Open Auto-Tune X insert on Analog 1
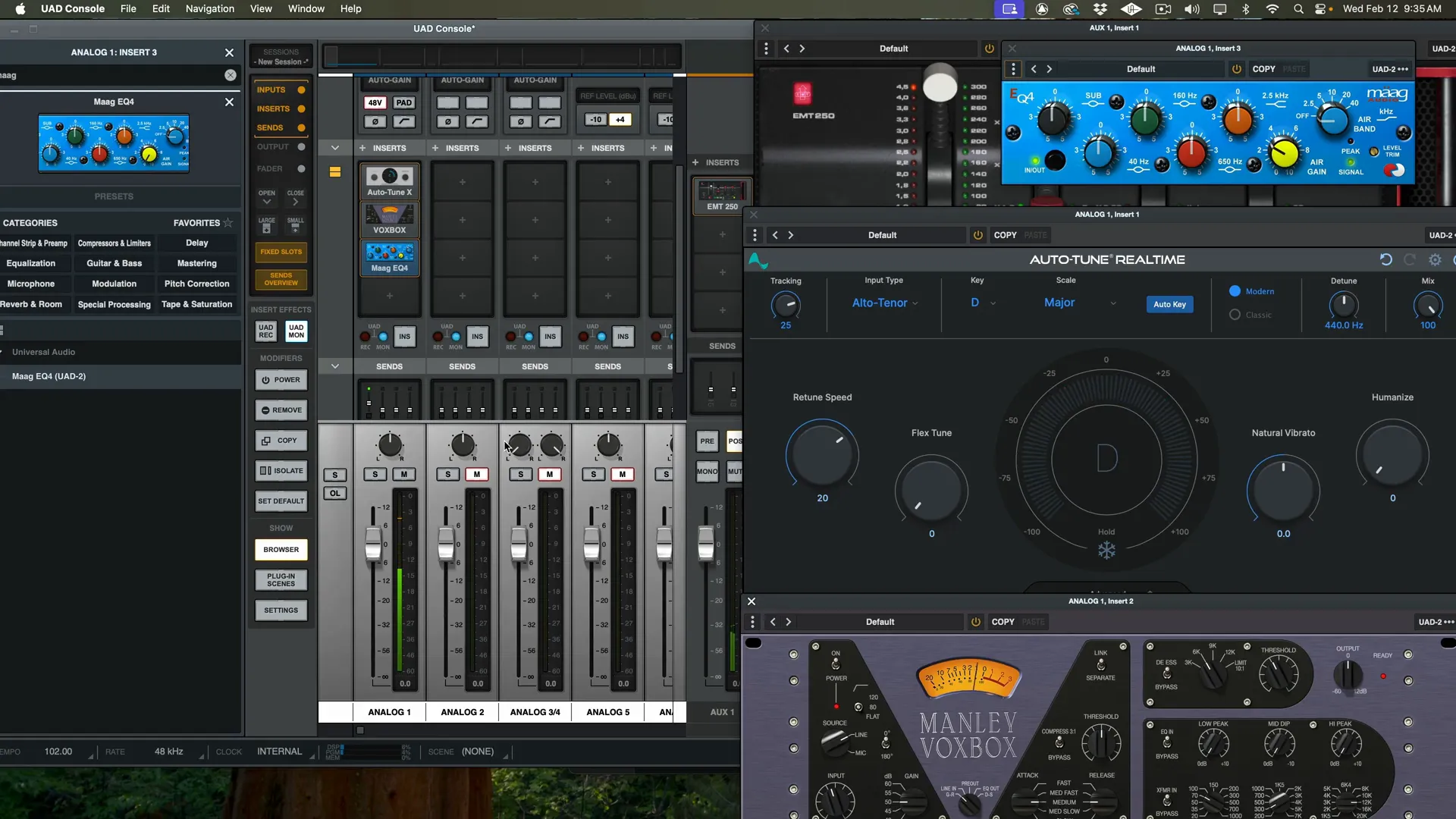This screenshot has height=819, width=1456. [389, 181]
